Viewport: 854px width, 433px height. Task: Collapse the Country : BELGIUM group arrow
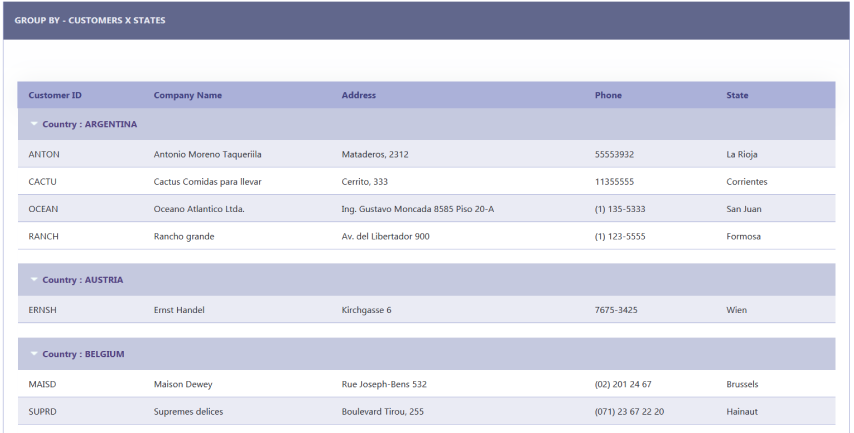pyautogui.click(x=34, y=354)
